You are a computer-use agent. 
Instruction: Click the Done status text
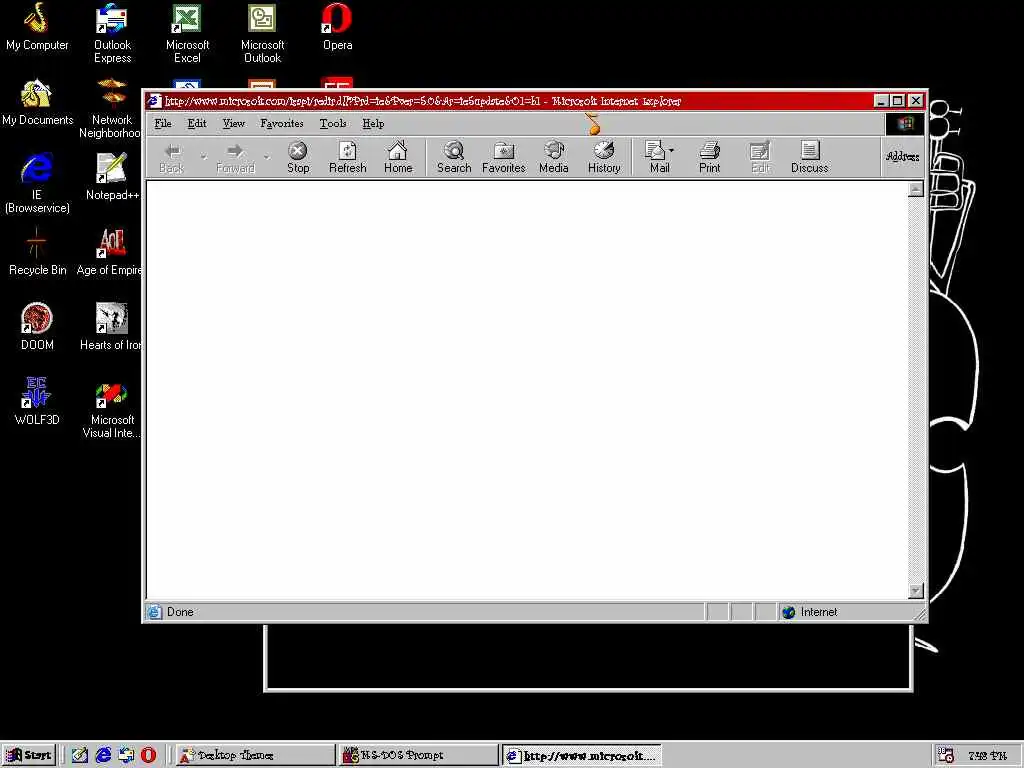point(180,612)
